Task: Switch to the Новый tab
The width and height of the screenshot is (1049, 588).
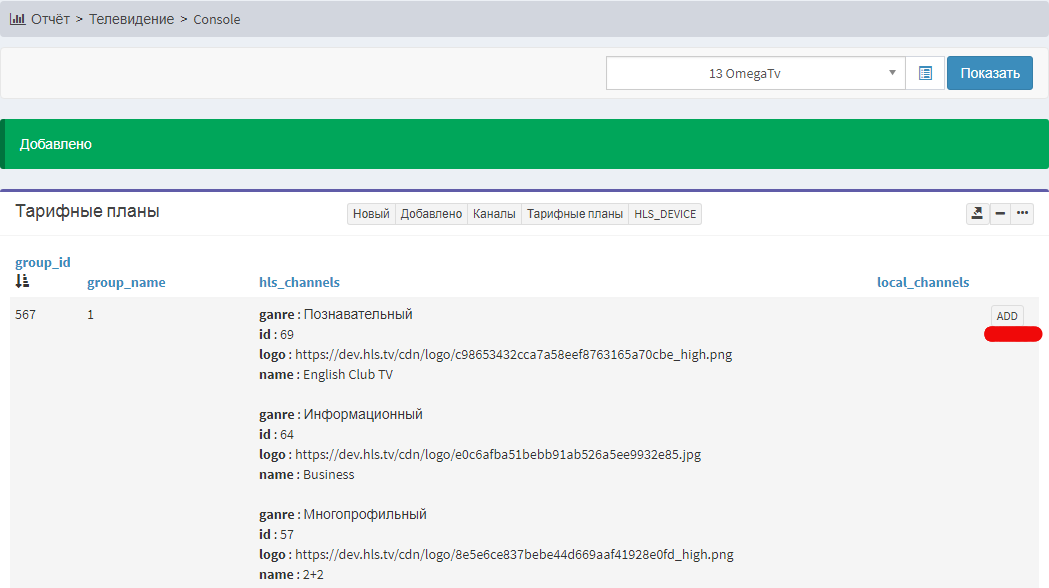Action: (x=371, y=214)
